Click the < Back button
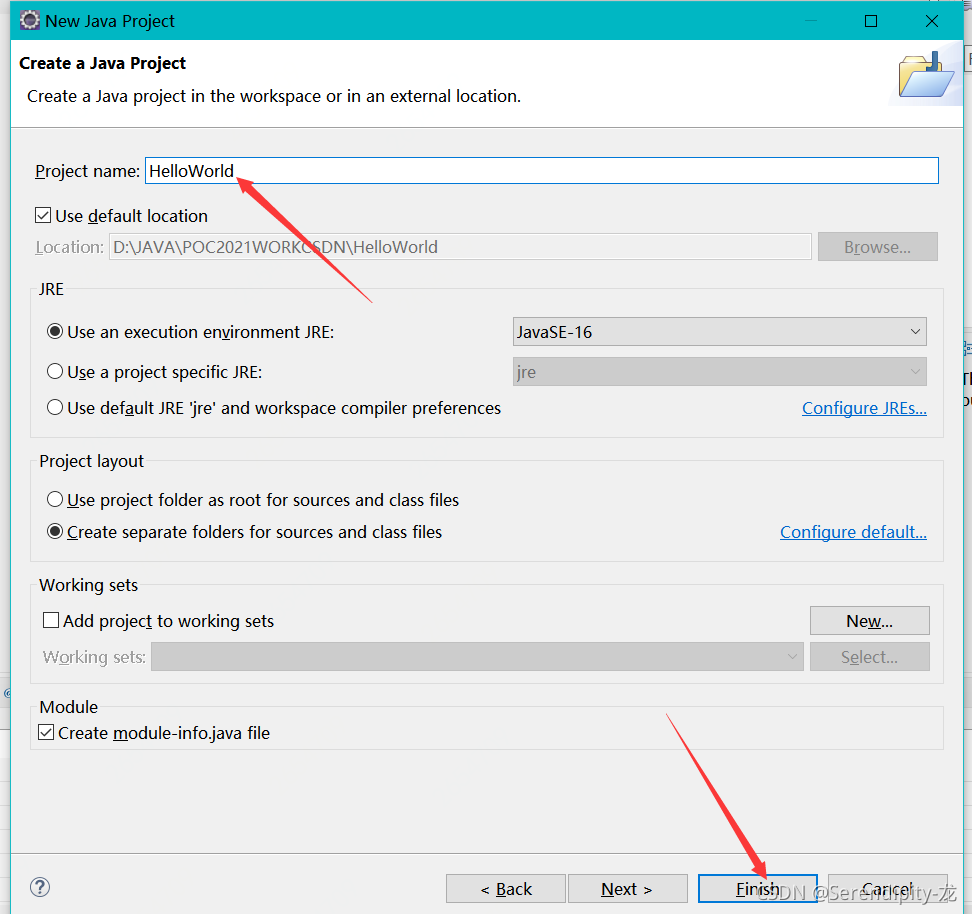This screenshot has width=972, height=914. 506,889
